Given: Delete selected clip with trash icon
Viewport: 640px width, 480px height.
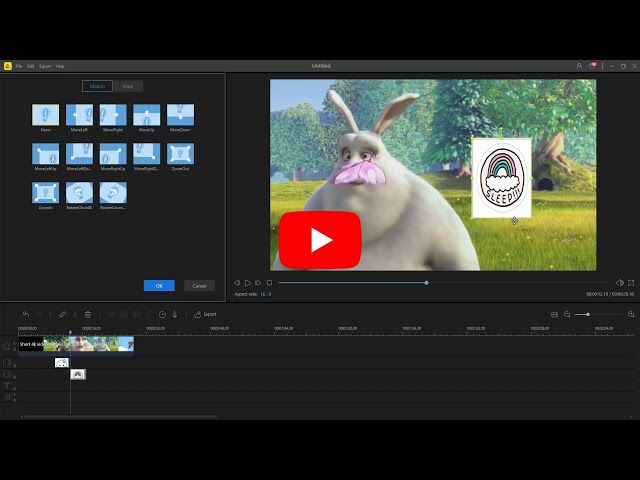Looking at the screenshot, I should [87, 314].
